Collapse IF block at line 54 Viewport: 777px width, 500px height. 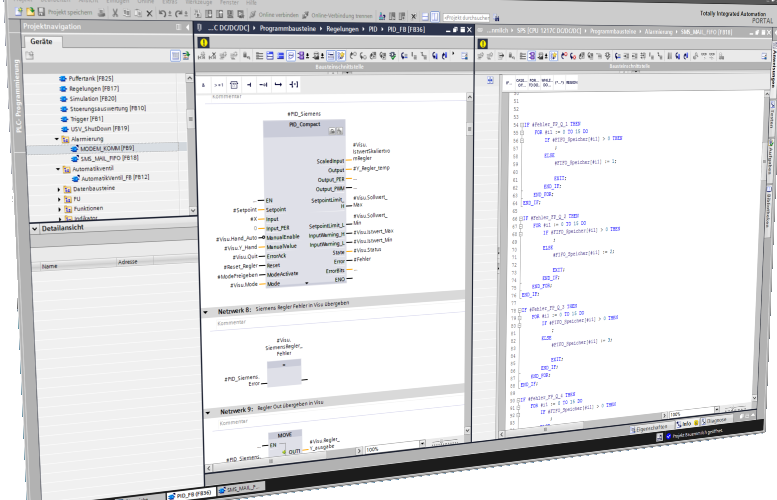tap(521, 125)
